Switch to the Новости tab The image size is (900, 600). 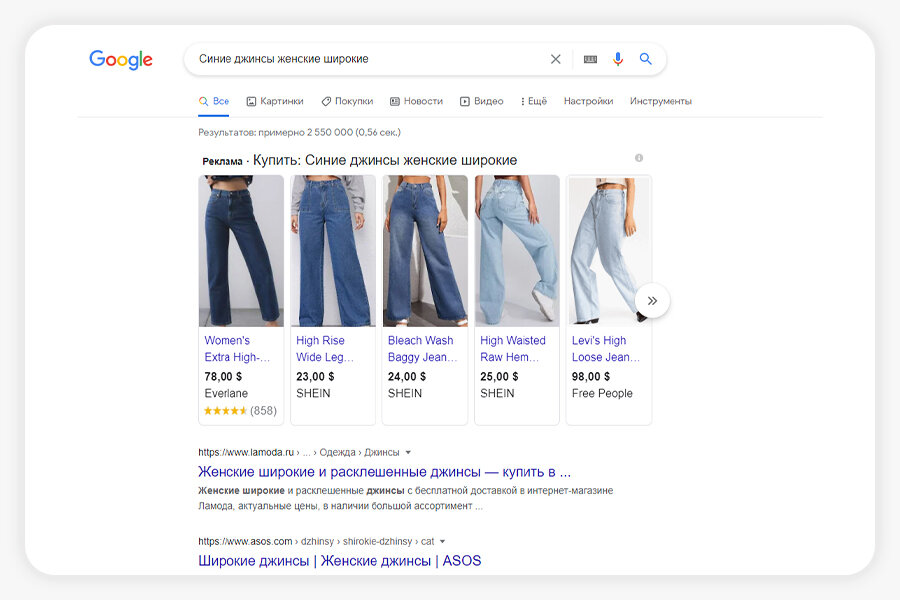click(x=416, y=101)
